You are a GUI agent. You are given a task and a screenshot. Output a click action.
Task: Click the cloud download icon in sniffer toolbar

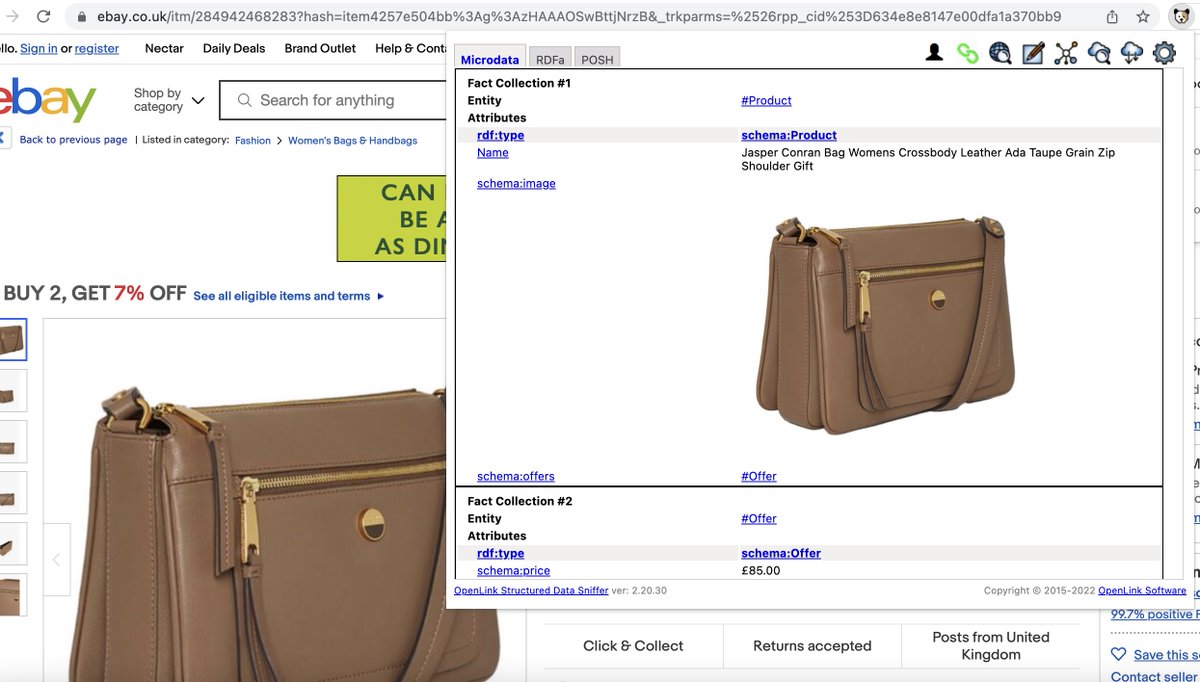point(1131,52)
